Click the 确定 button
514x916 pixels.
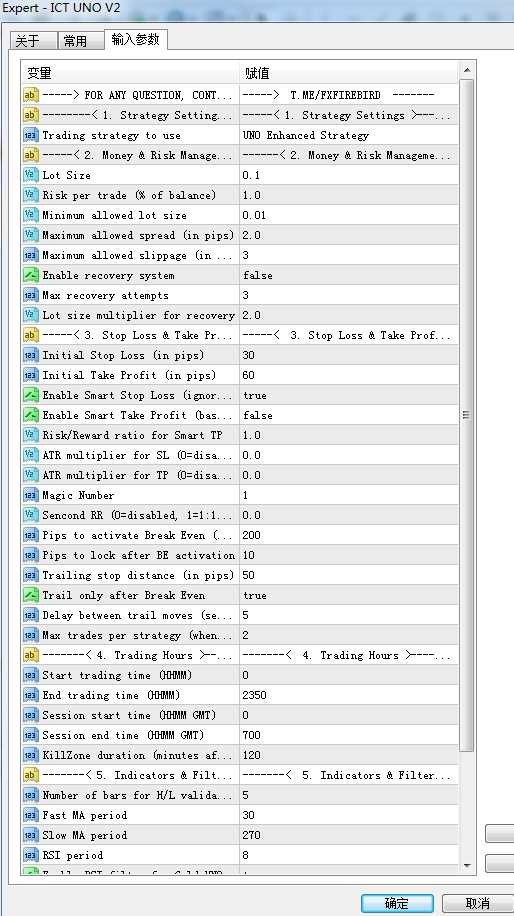click(x=397, y=903)
